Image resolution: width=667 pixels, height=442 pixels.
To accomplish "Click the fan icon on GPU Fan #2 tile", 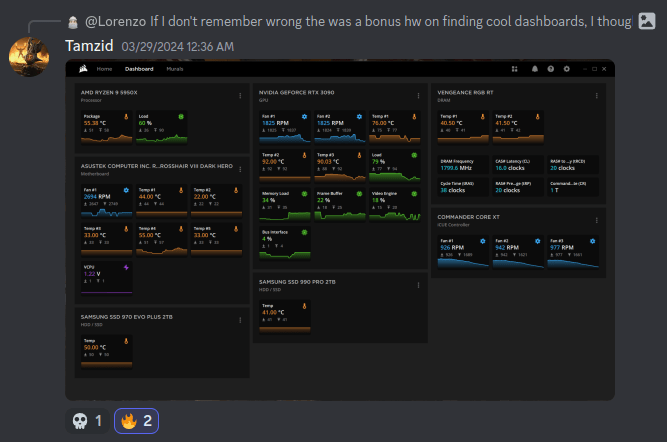I will (x=359, y=117).
